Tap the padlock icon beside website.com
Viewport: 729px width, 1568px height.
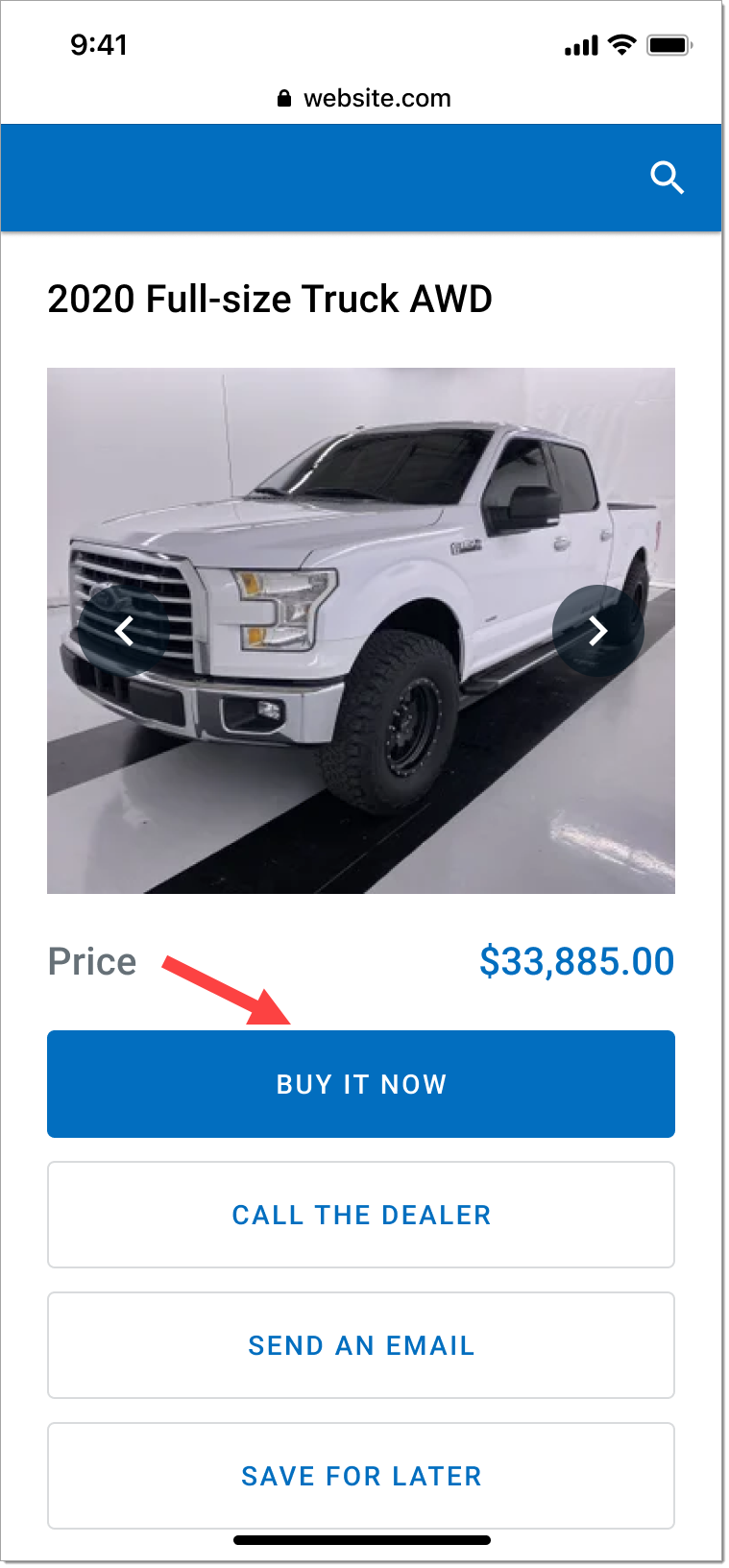[283, 98]
